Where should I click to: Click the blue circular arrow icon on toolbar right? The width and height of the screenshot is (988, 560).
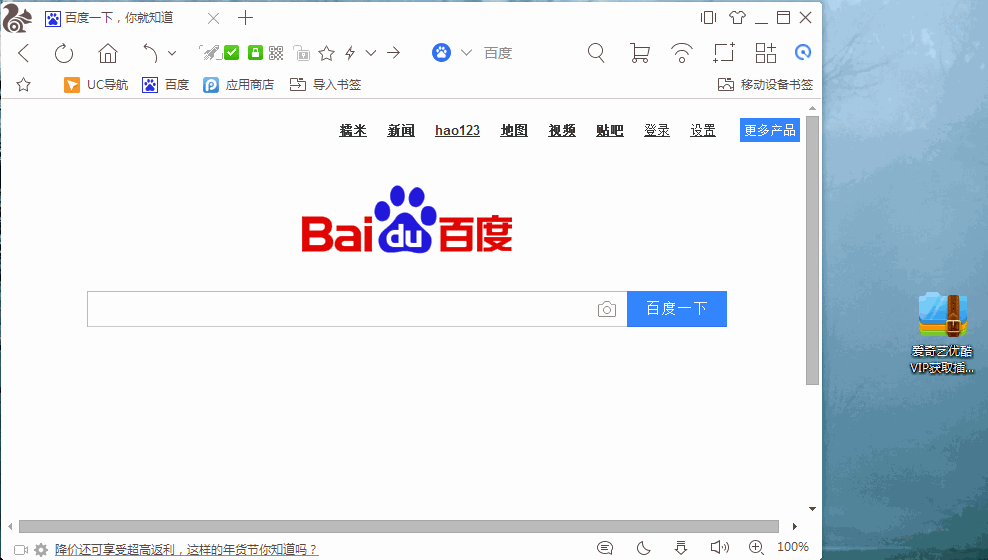[x=803, y=52]
